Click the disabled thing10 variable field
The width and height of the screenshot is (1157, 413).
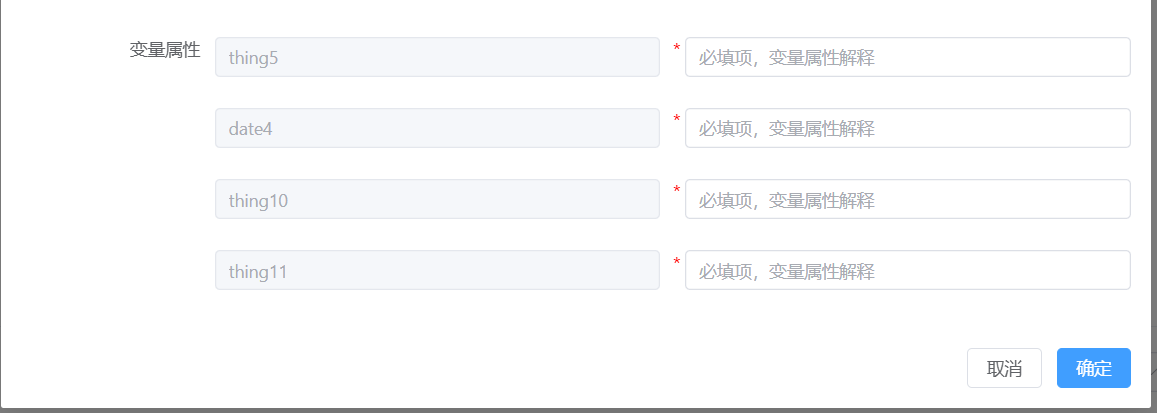tap(438, 199)
